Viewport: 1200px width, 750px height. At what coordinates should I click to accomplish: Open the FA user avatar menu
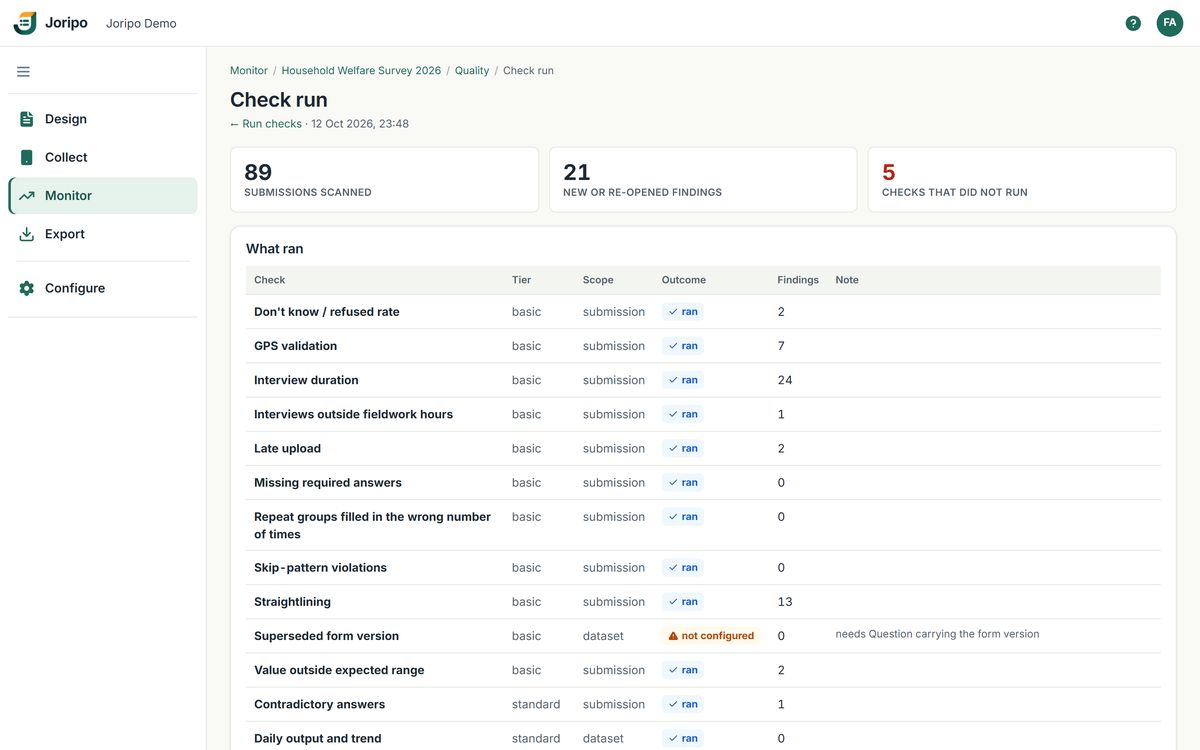point(1170,23)
